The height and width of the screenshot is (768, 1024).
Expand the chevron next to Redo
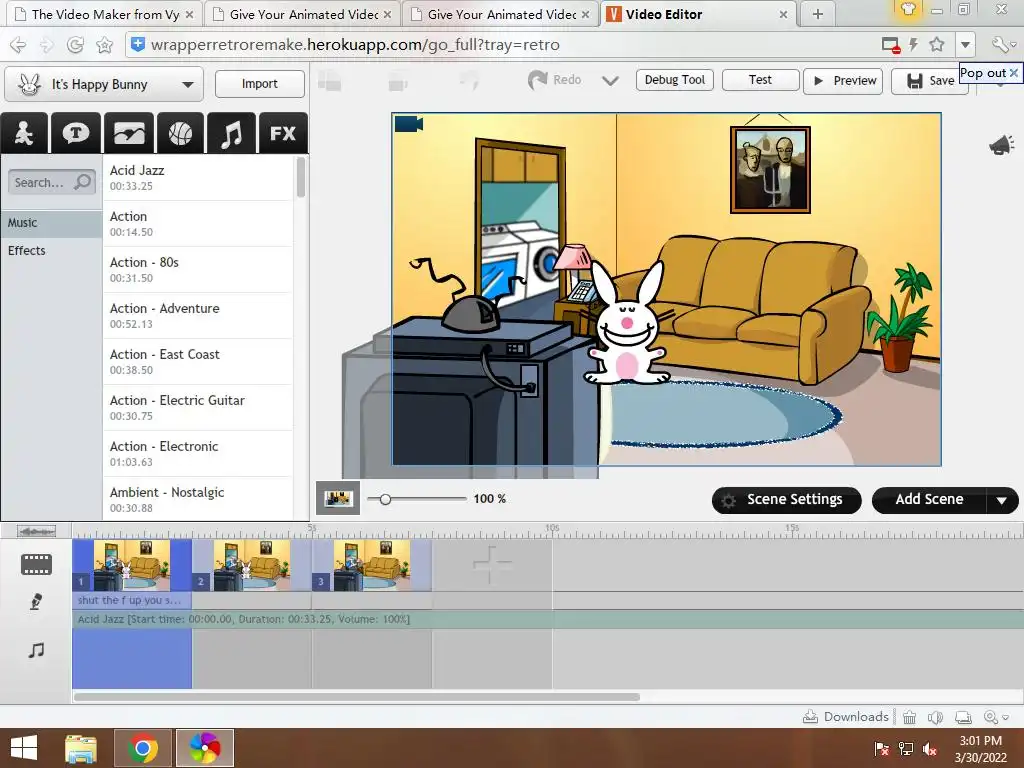tap(610, 81)
